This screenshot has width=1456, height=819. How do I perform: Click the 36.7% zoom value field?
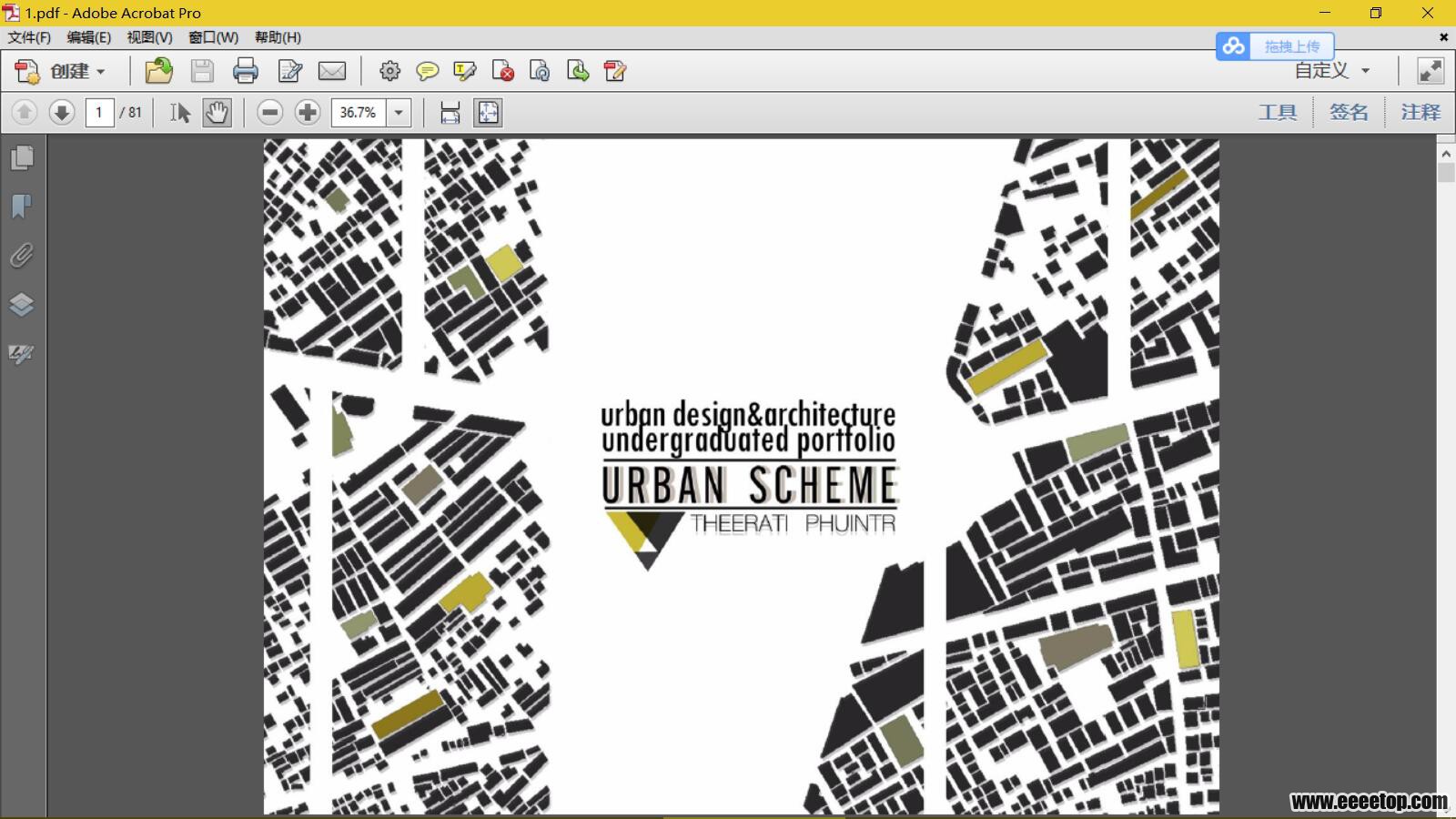point(359,113)
